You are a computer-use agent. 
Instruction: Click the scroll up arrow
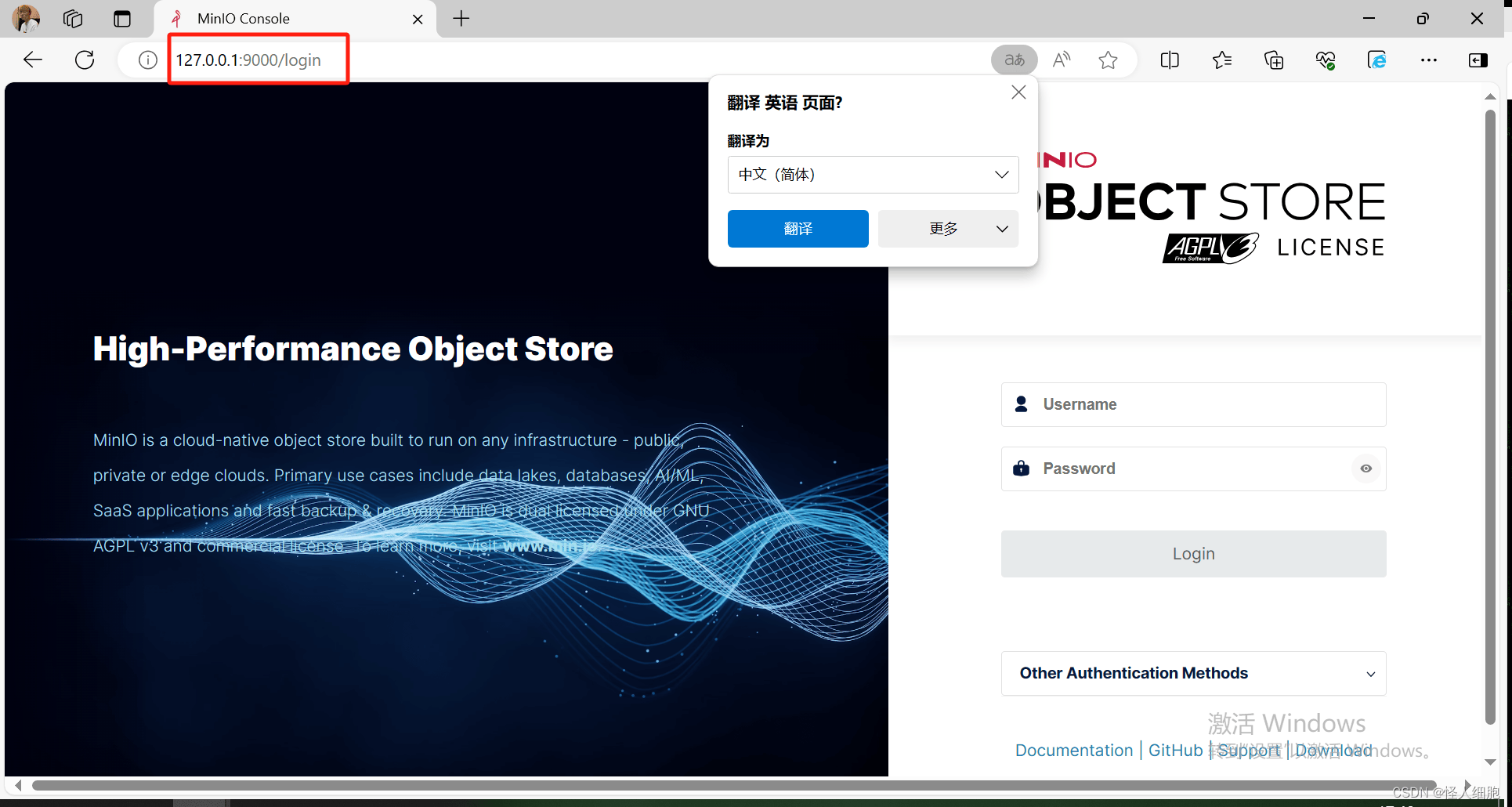[1490, 96]
